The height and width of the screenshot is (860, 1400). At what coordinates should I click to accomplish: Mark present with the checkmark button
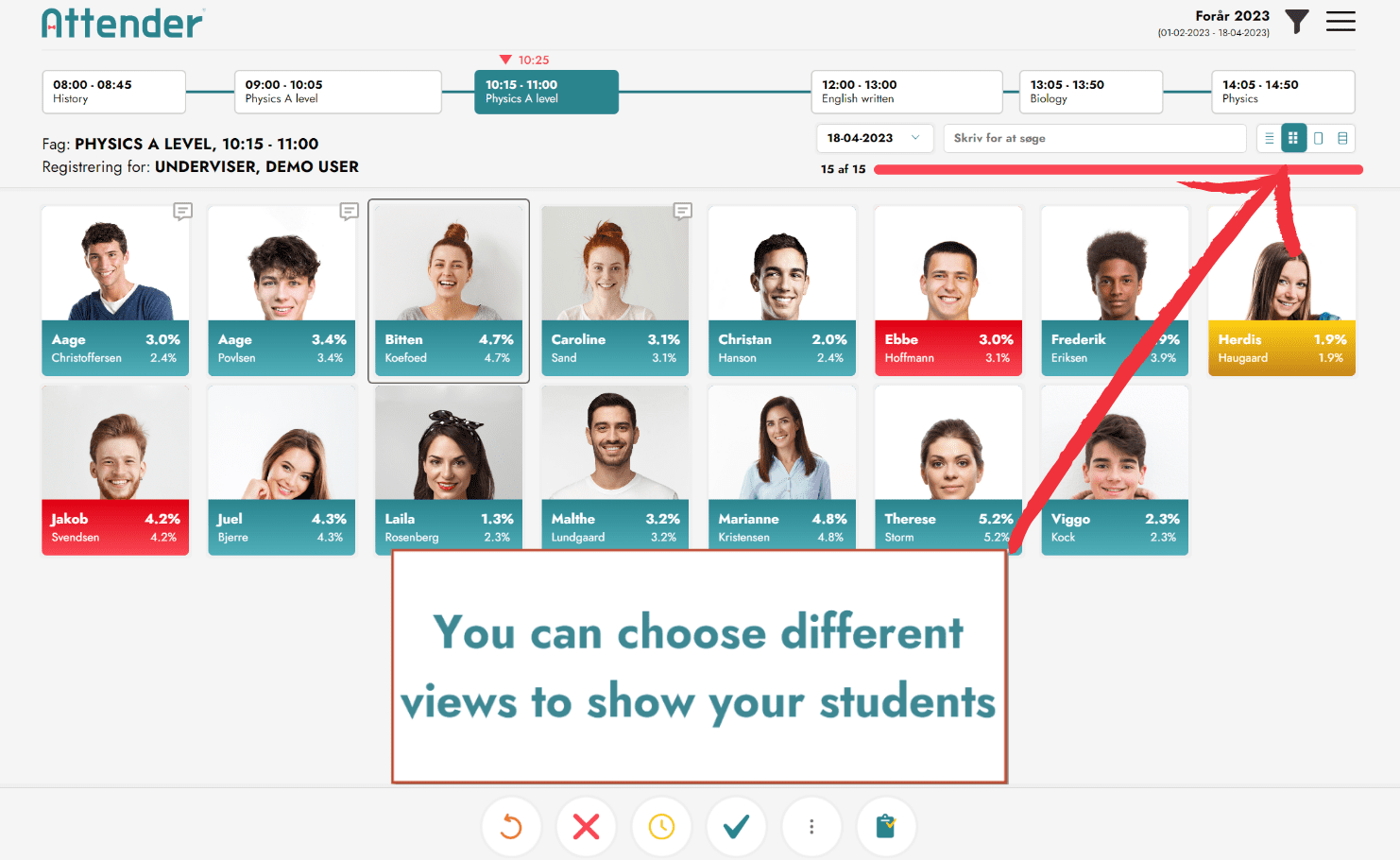[x=736, y=827]
